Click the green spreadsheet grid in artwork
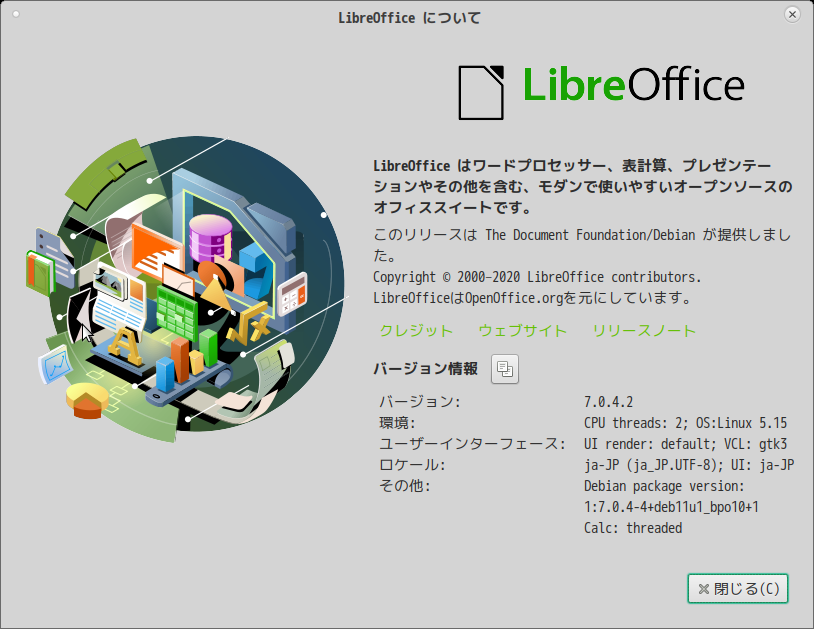This screenshot has height=629, width=814. coord(177,312)
